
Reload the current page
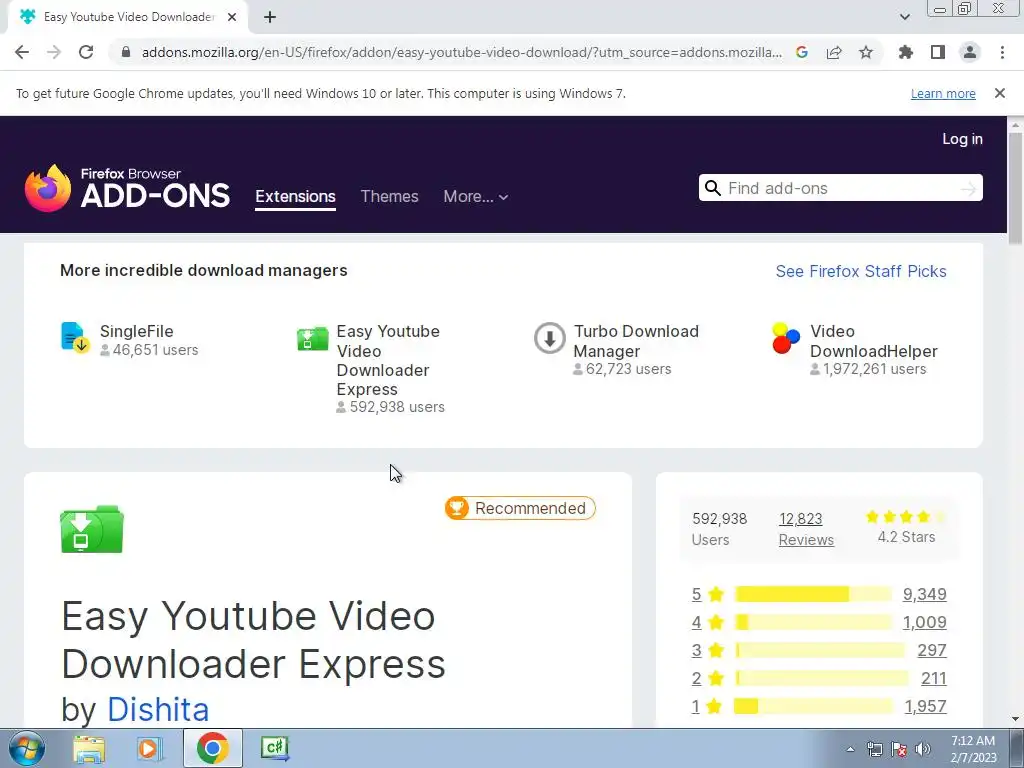(x=86, y=52)
